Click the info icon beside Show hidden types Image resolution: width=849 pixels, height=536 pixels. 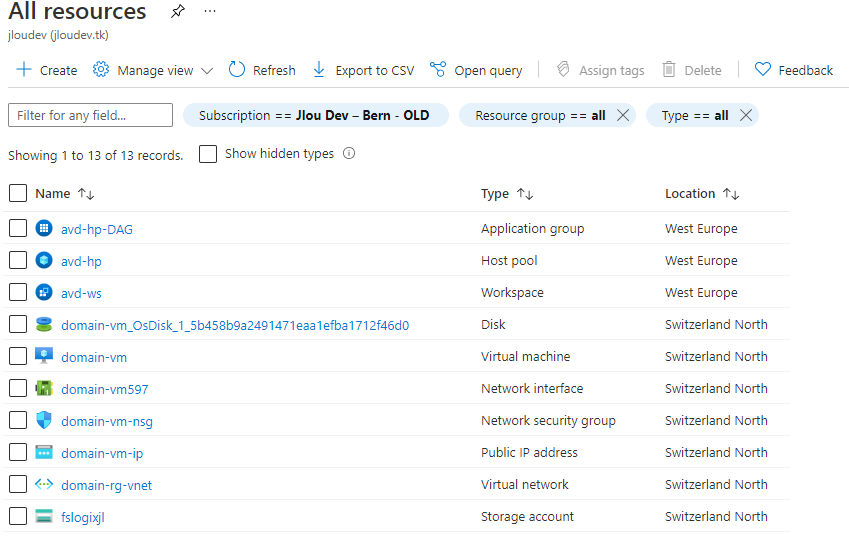pyautogui.click(x=349, y=153)
